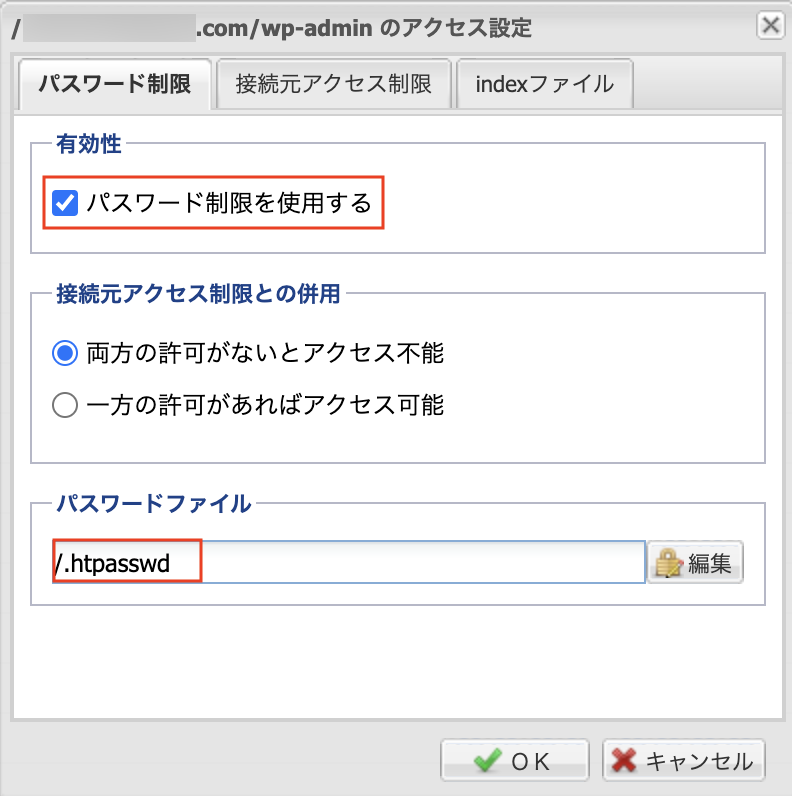Focus the パスワードファイル path input field

pos(420,563)
